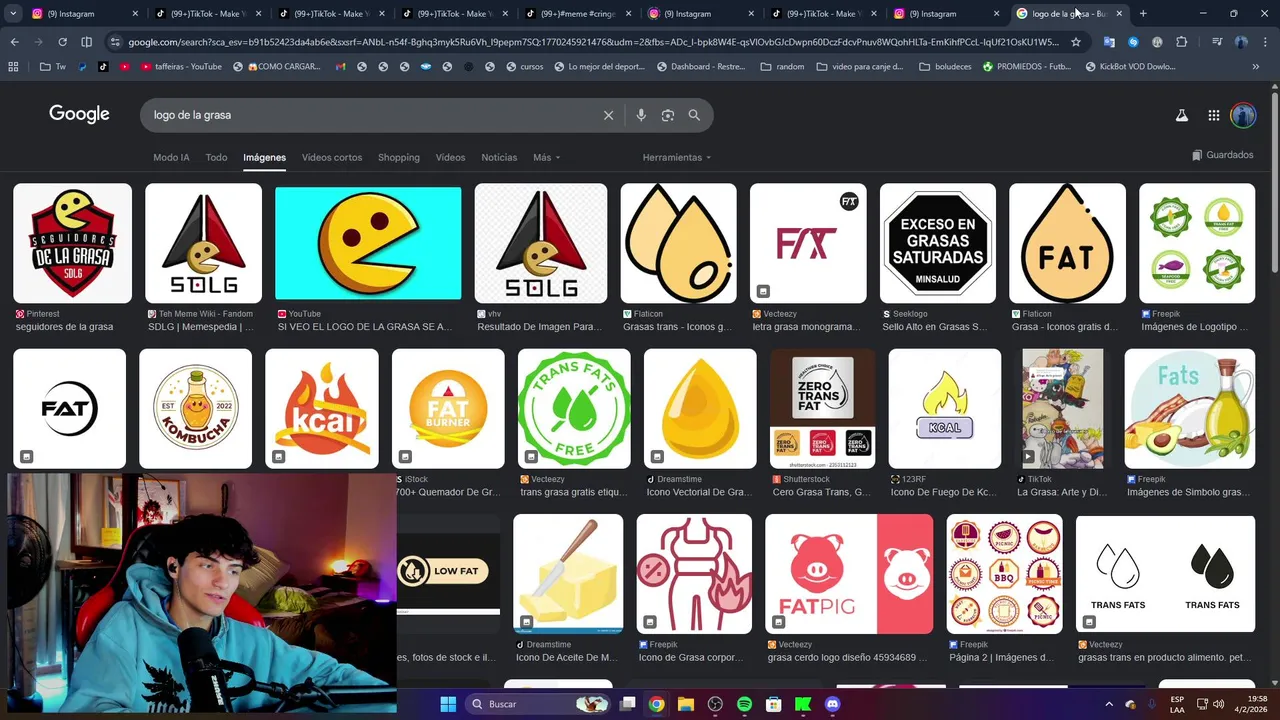This screenshot has height=720, width=1280.
Task: Switch to the #meme #cringe browser tab
Action: (x=577, y=13)
